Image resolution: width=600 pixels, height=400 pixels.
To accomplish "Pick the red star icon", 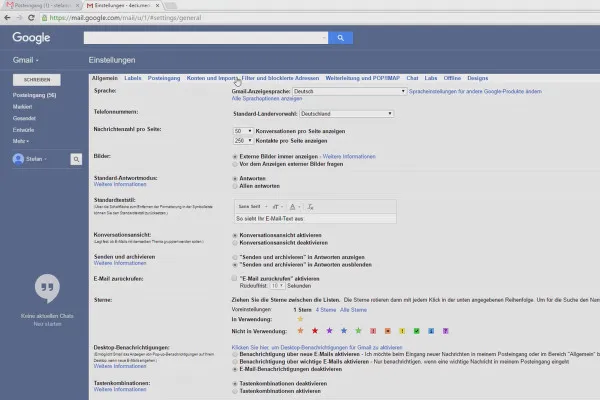I will [x=315, y=331].
